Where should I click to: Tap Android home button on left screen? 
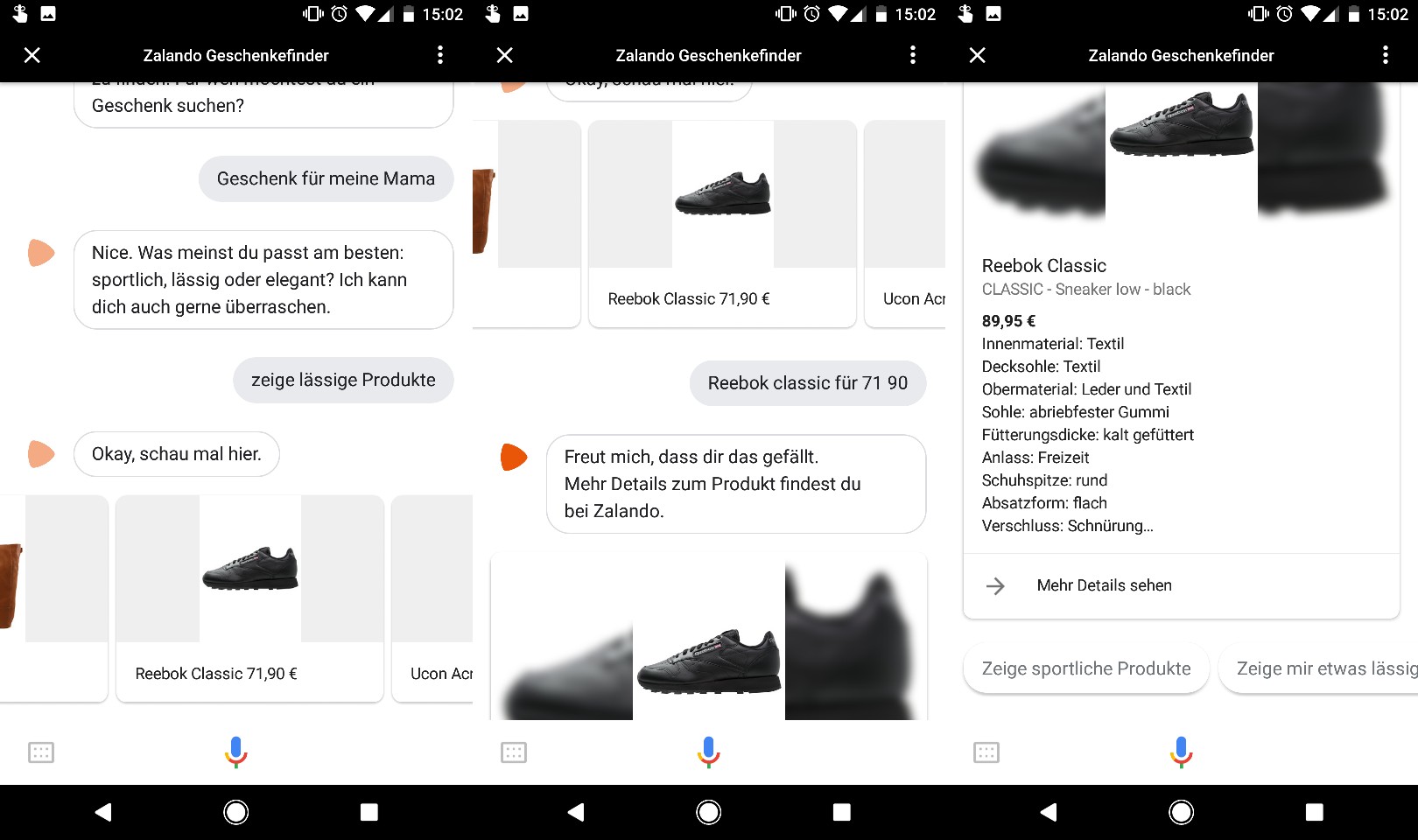point(236,812)
